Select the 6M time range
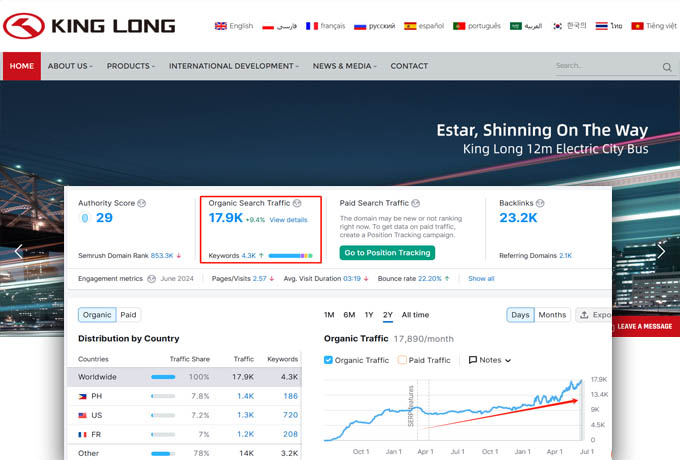This screenshot has height=460, width=680. pos(349,315)
